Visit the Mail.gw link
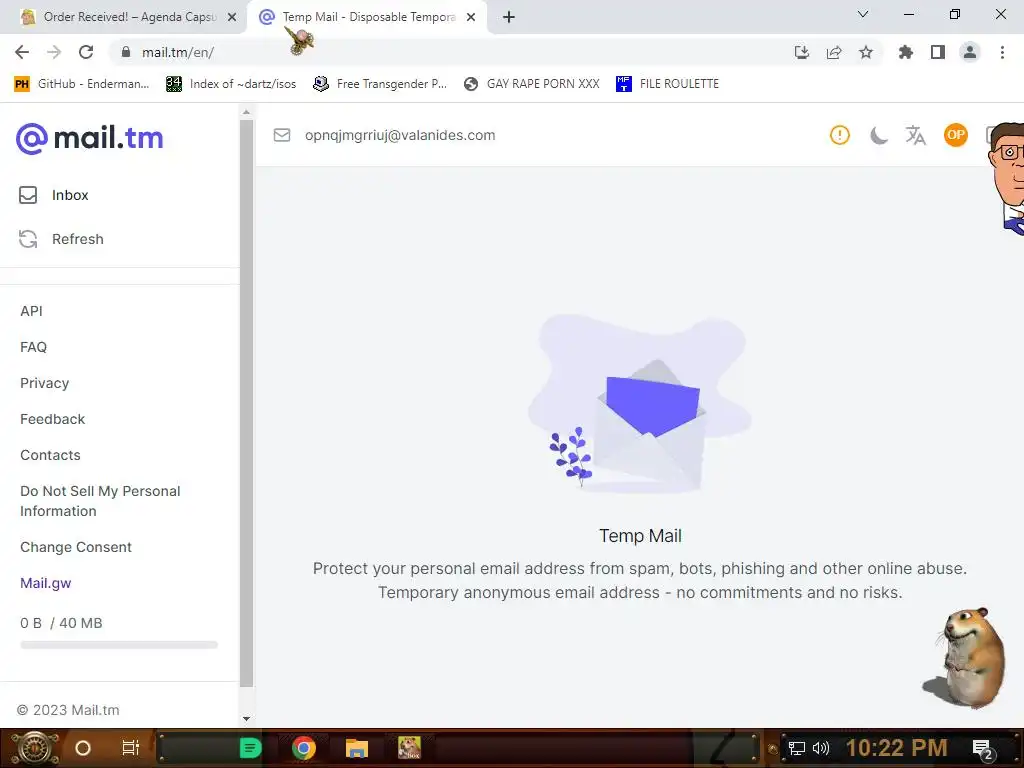This screenshot has height=768, width=1024. pyautogui.click(x=46, y=583)
